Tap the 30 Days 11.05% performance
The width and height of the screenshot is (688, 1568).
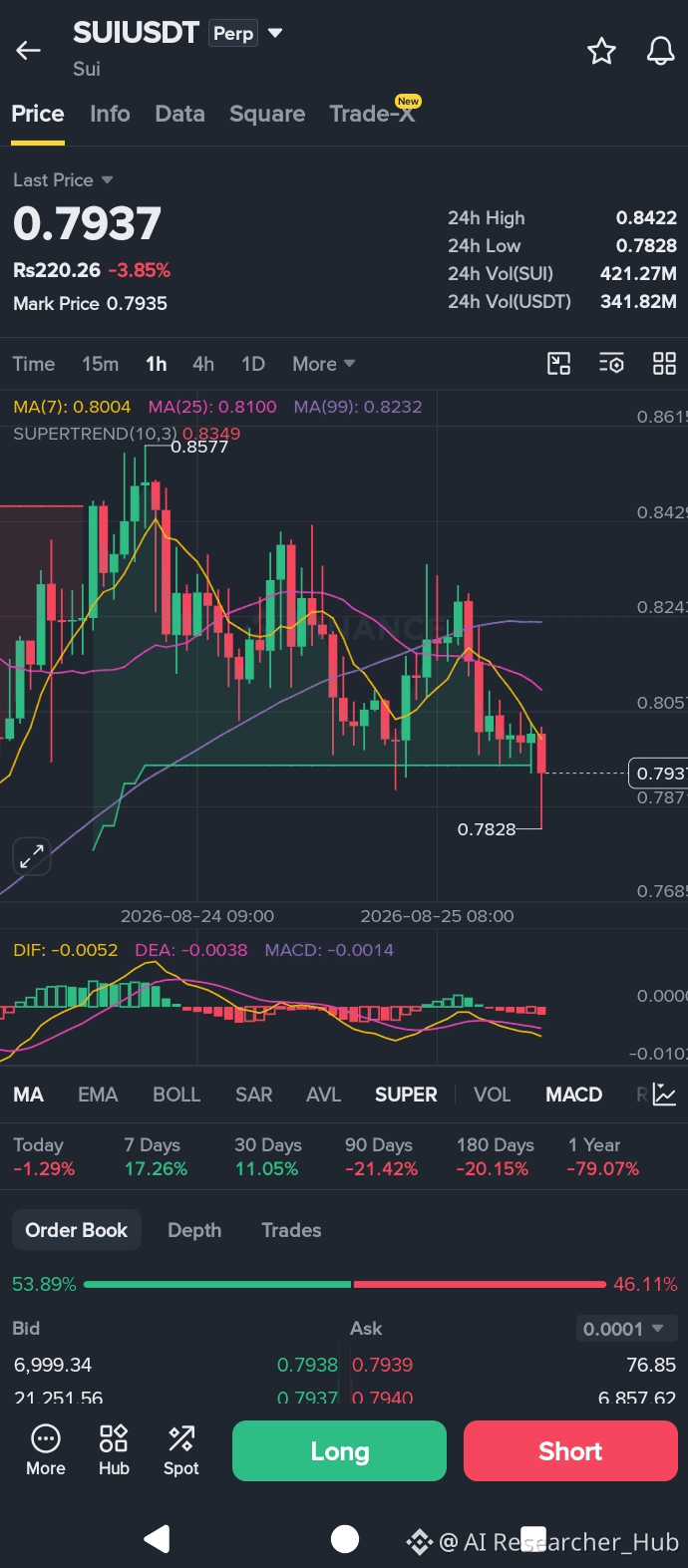click(266, 1156)
